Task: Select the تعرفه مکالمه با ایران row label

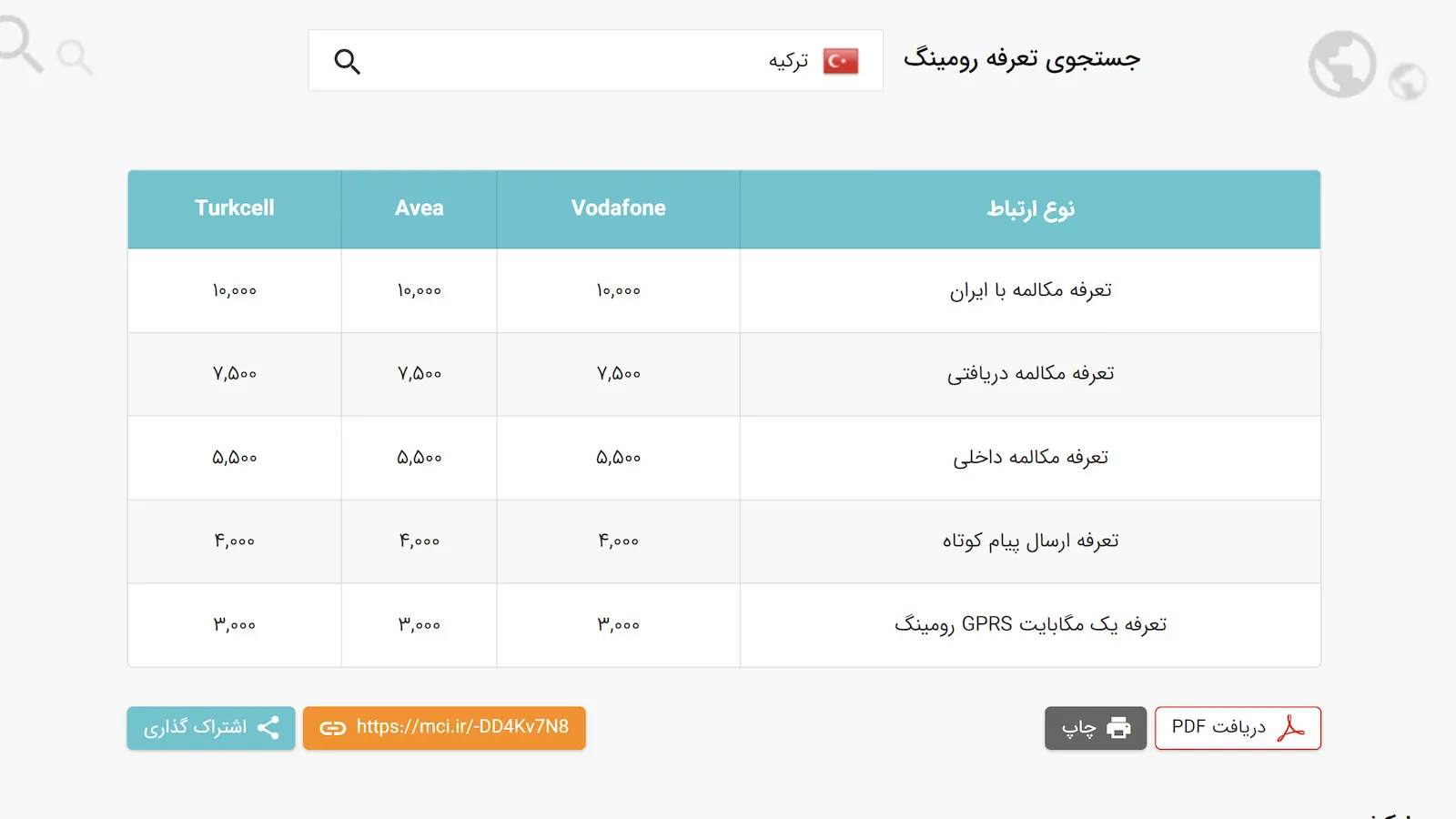Action: pos(1031,290)
